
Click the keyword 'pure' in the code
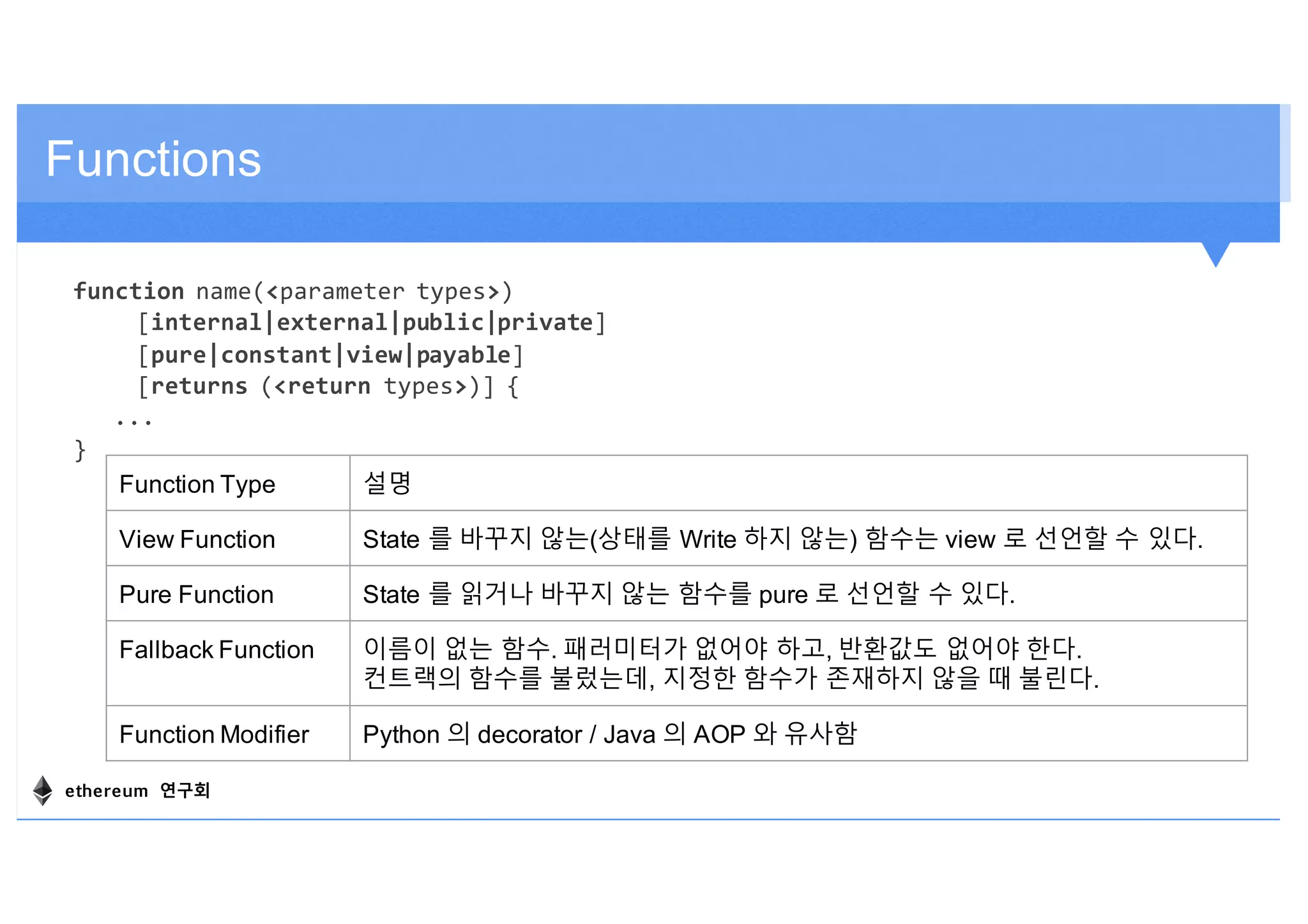point(179,354)
